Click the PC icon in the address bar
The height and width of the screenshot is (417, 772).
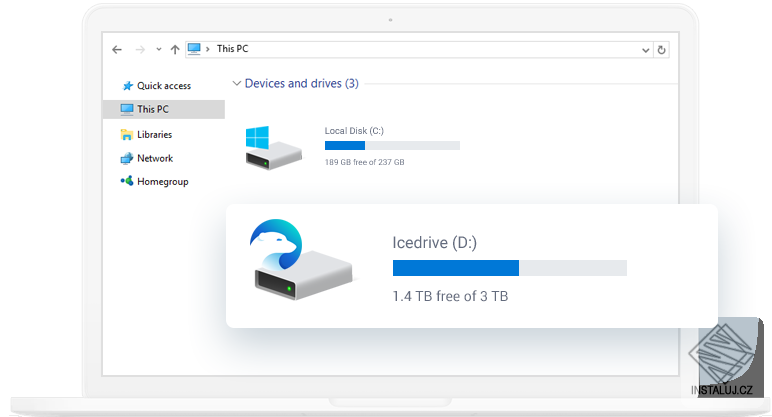pyautogui.click(x=194, y=49)
